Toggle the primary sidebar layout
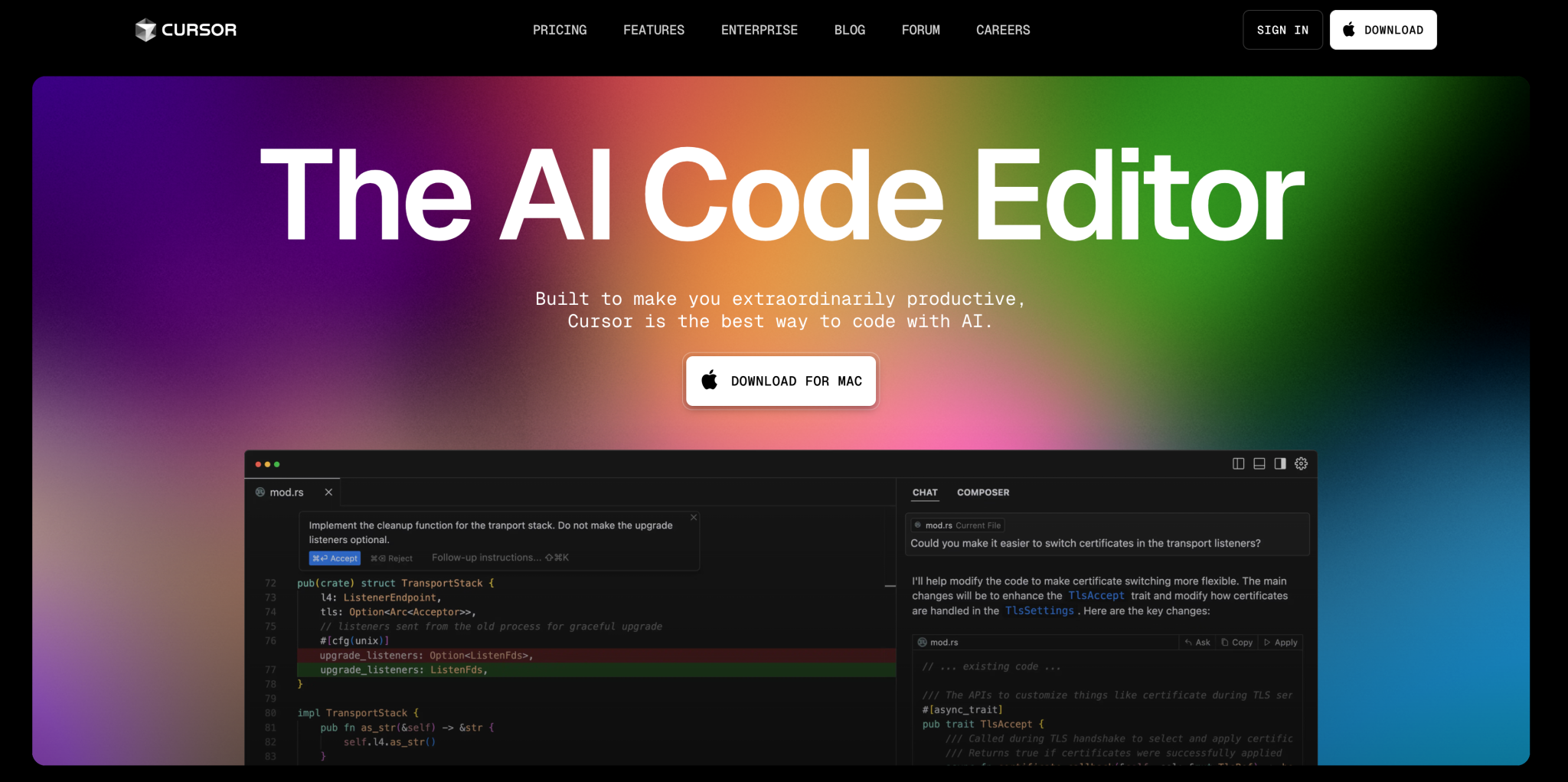Screen dimensions: 1568x782 (1239, 463)
